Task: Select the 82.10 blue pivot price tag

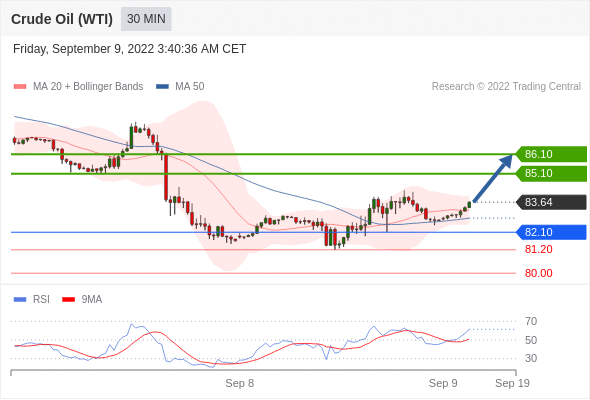Action: (x=551, y=232)
